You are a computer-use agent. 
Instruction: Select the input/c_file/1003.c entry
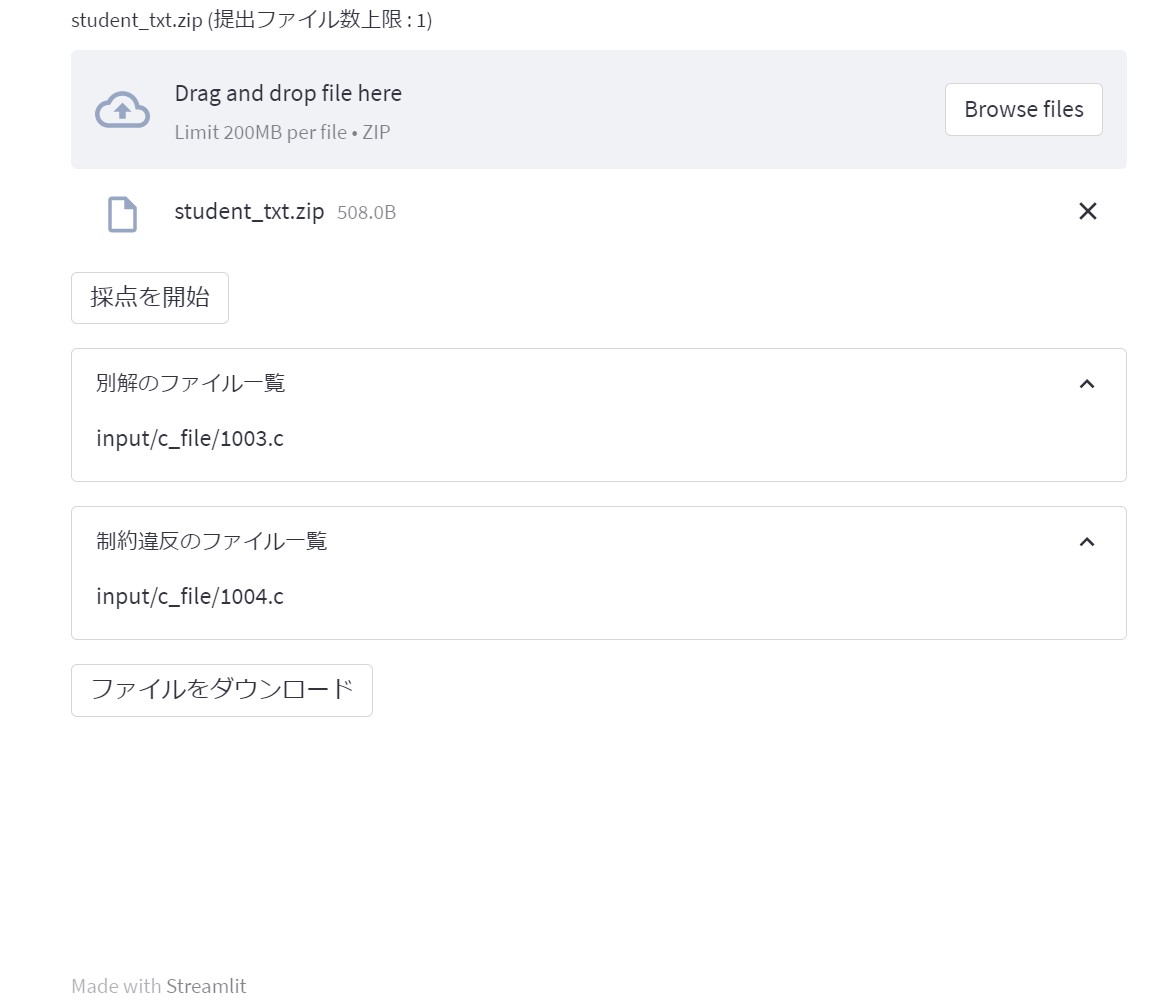190,438
